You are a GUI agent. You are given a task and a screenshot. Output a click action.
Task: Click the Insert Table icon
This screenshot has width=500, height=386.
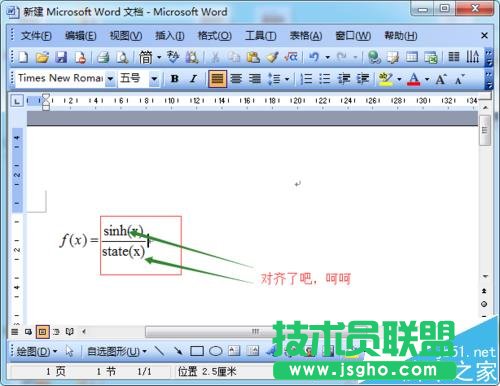(412, 57)
